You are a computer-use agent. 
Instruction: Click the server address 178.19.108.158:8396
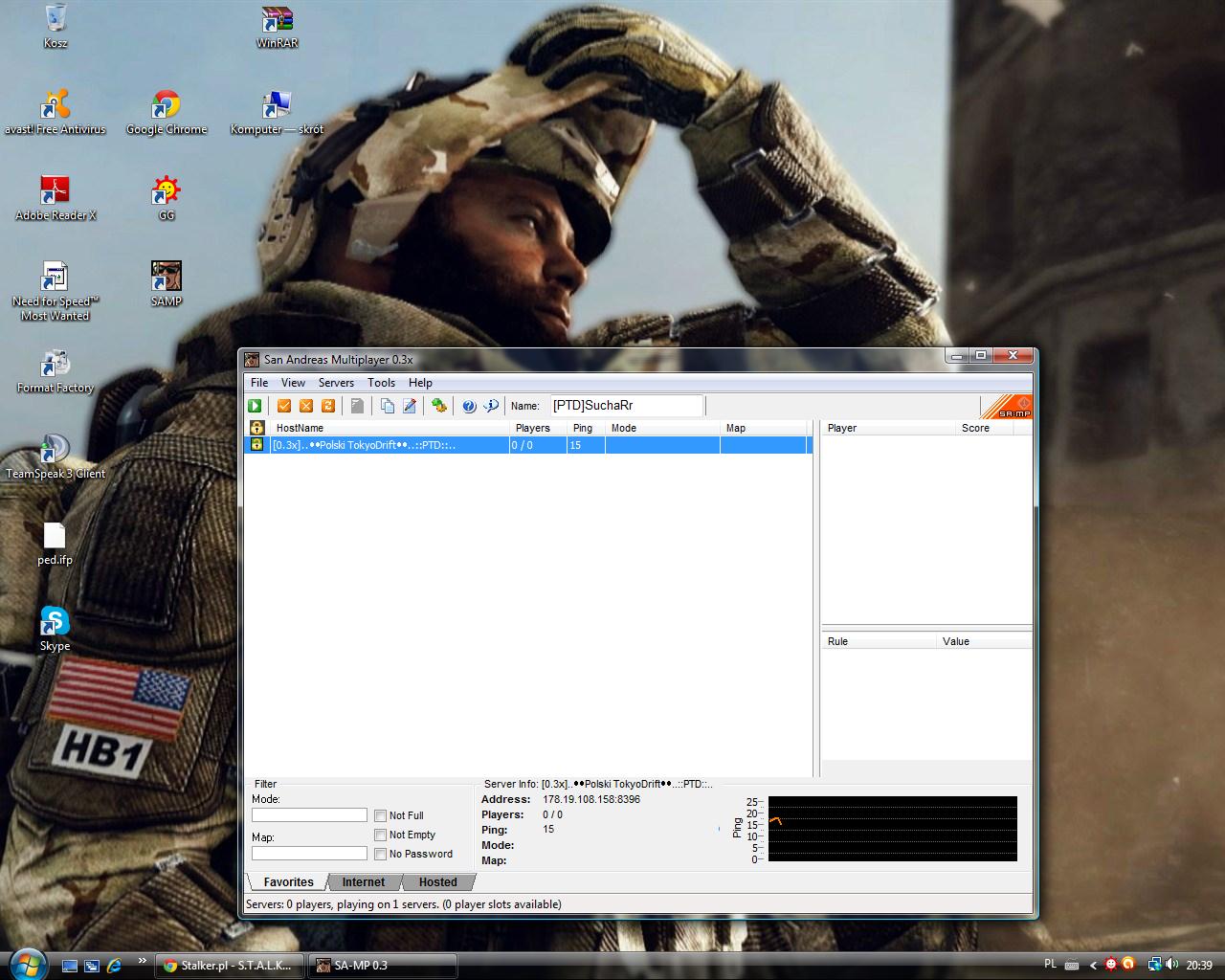click(x=591, y=799)
